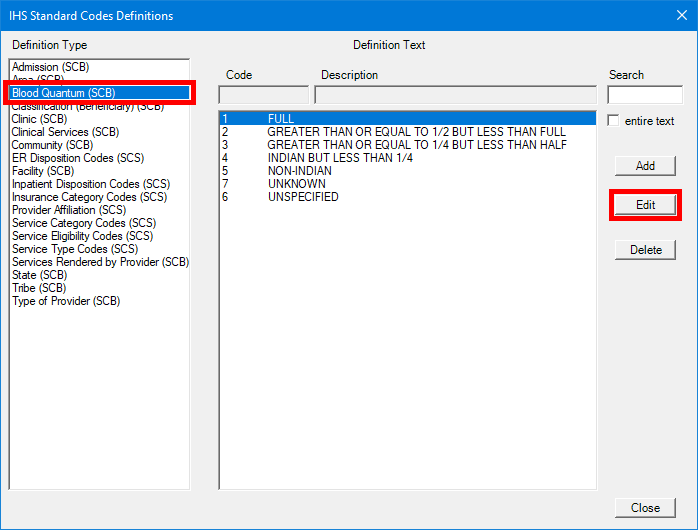Click the Description text field

coord(455,95)
